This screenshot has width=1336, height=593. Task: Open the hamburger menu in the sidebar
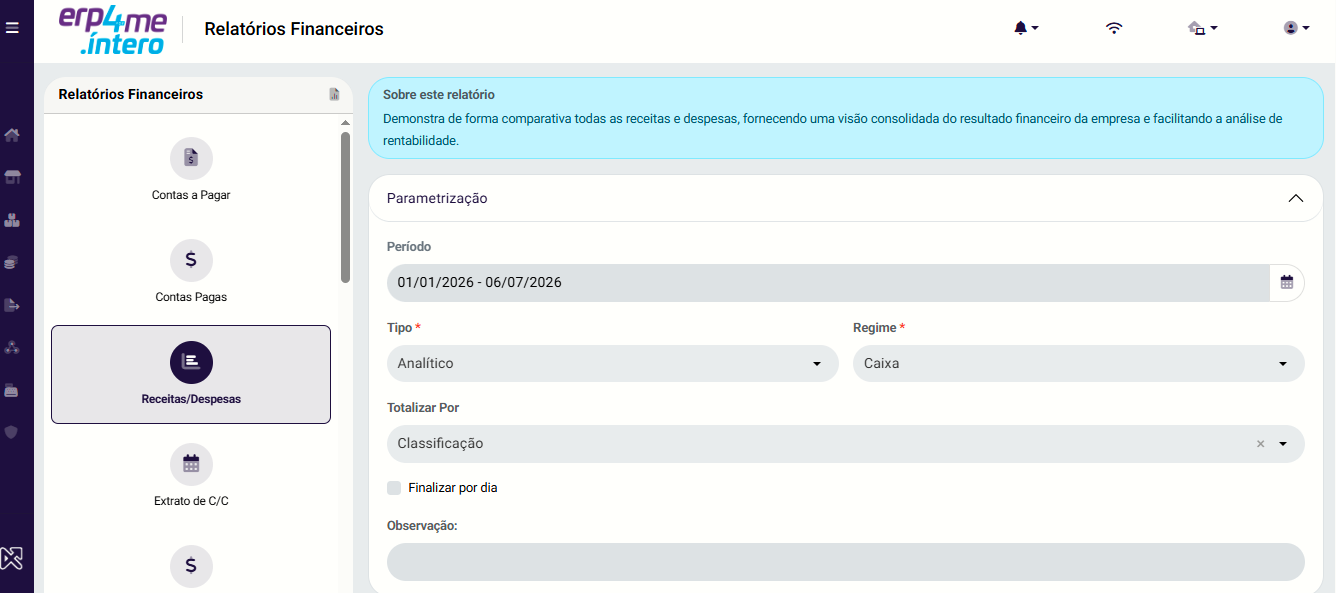pos(12,28)
